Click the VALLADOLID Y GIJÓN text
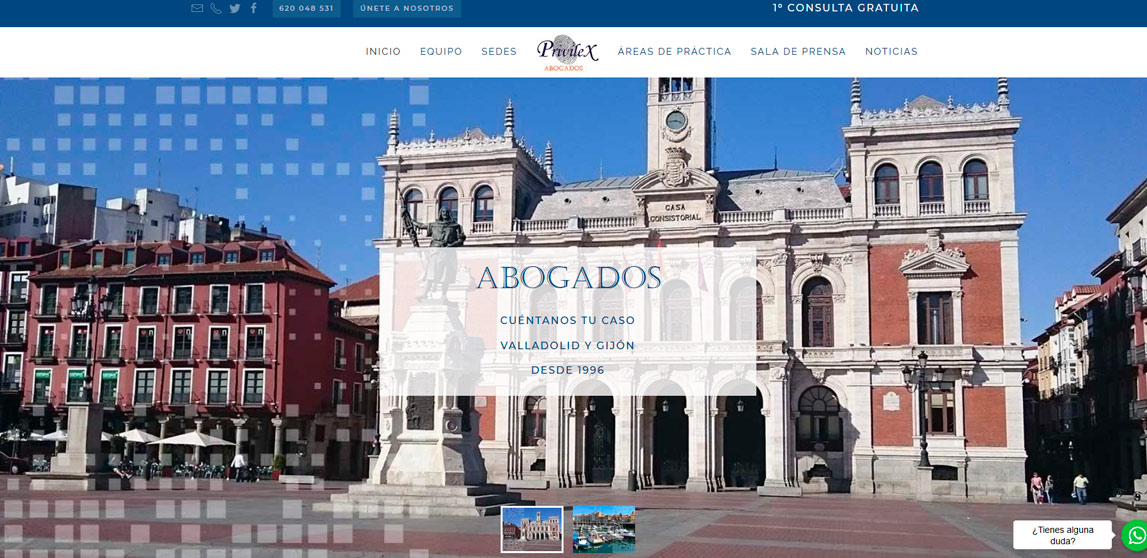Screen dimensions: 1147x558 tap(568, 345)
